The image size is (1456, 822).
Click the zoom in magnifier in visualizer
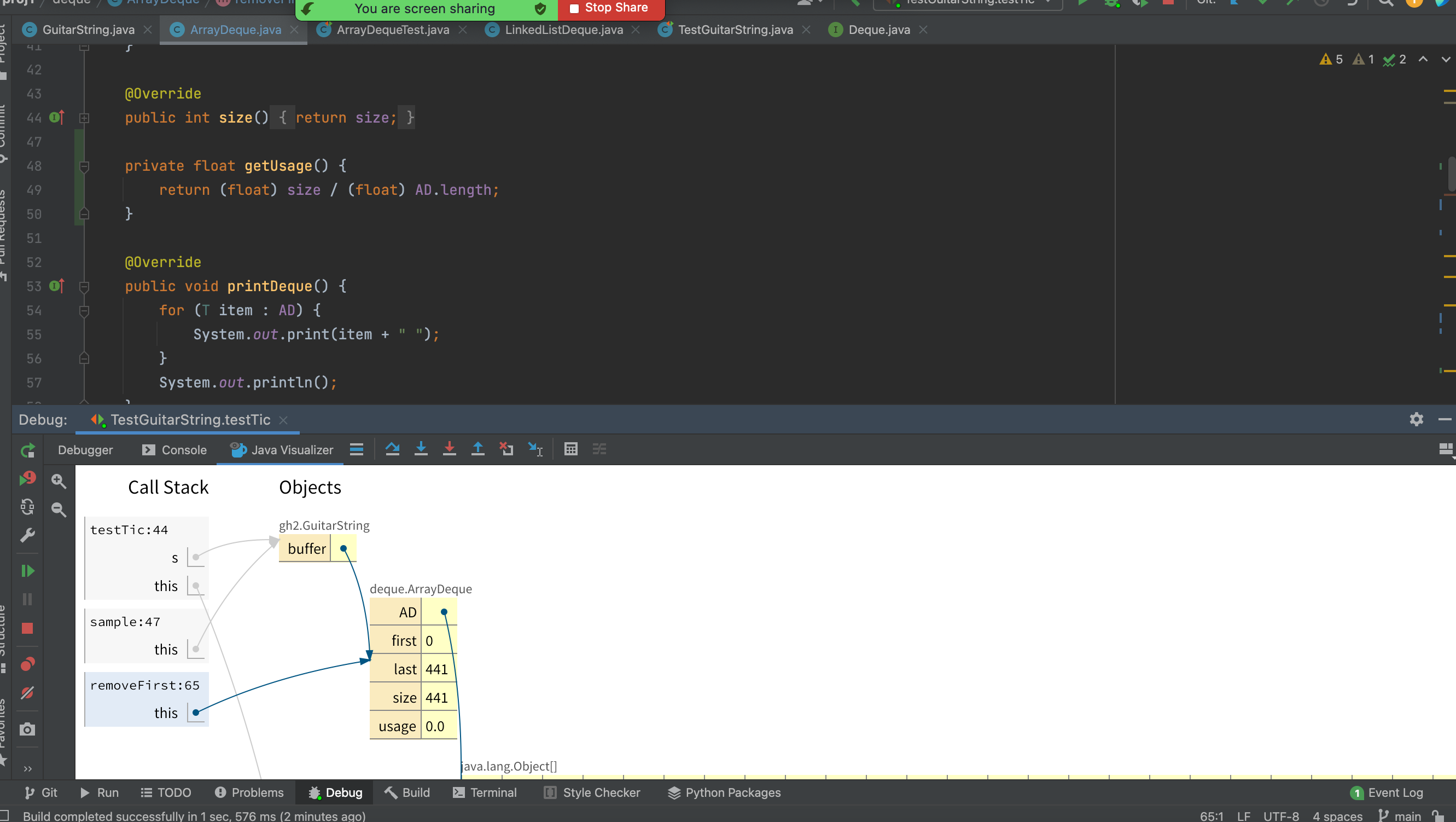click(59, 481)
